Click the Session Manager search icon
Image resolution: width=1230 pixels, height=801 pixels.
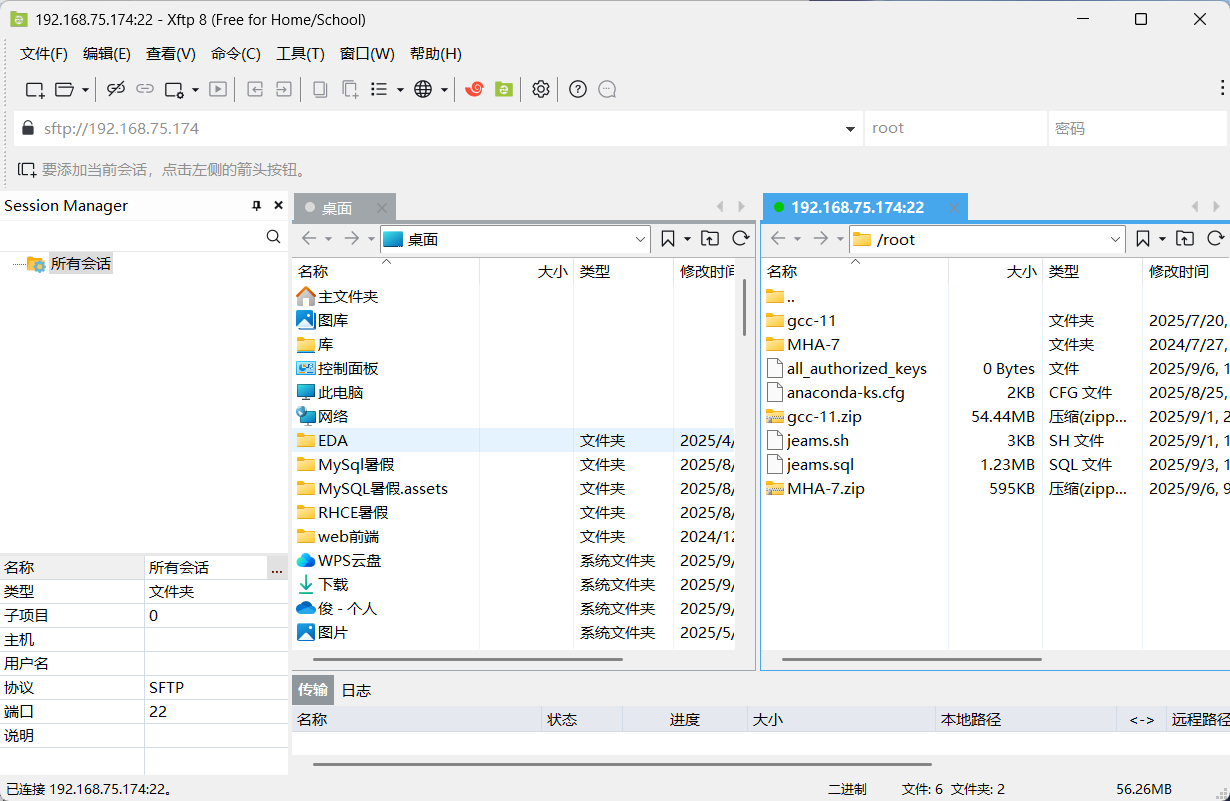pos(274,237)
